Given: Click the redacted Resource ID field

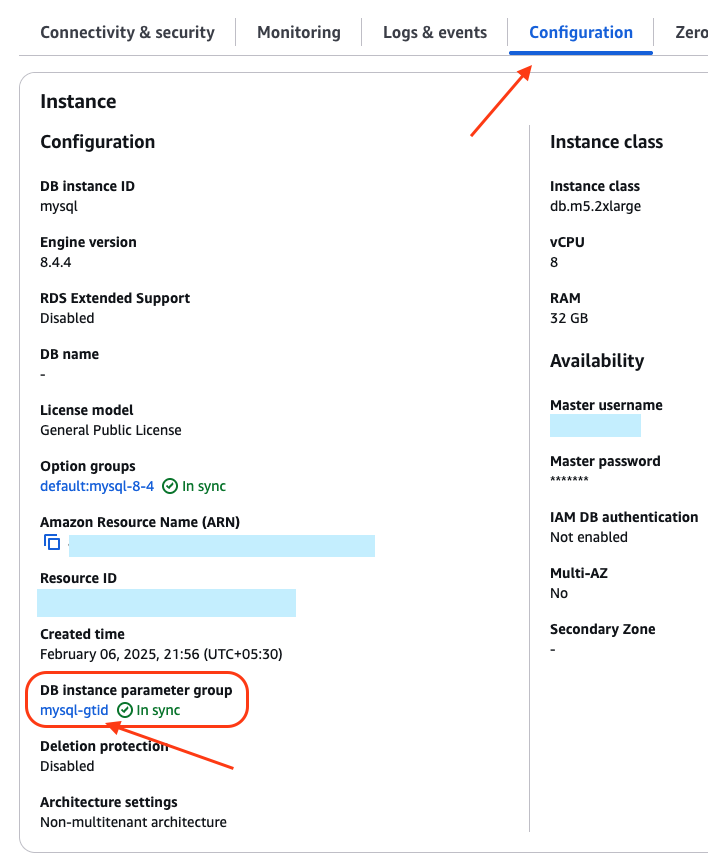Looking at the screenshot, I should point(166,602).
